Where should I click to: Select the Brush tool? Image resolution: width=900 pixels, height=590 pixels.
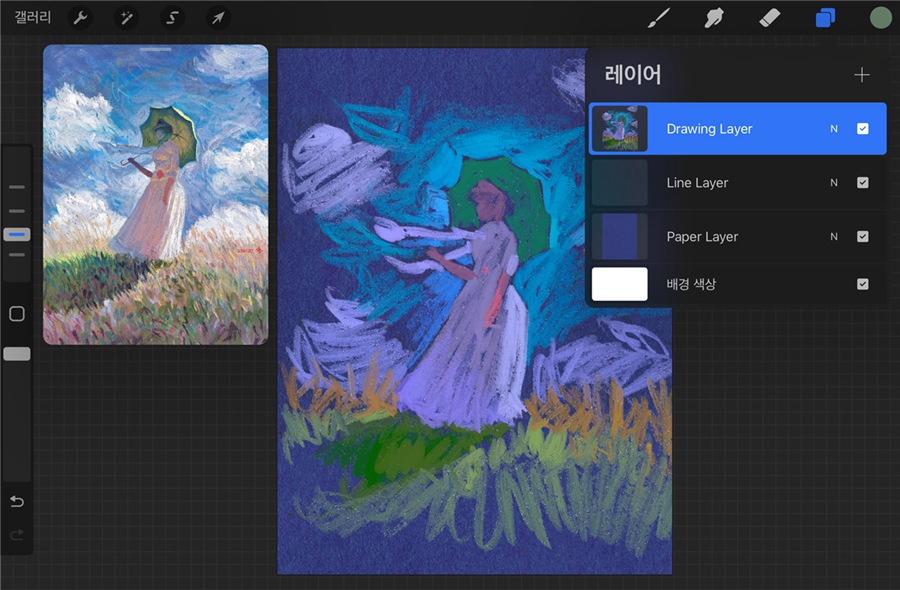coord(658,17)
